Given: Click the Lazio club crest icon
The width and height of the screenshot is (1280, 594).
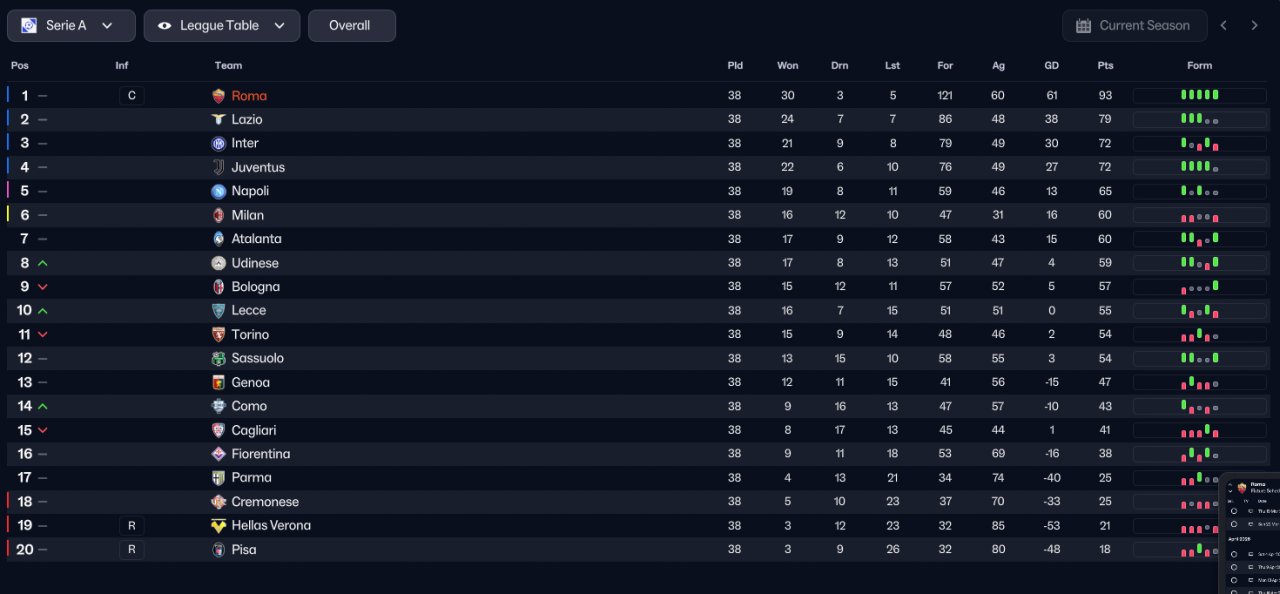Looking at the screenshot, I should [219, 120].
